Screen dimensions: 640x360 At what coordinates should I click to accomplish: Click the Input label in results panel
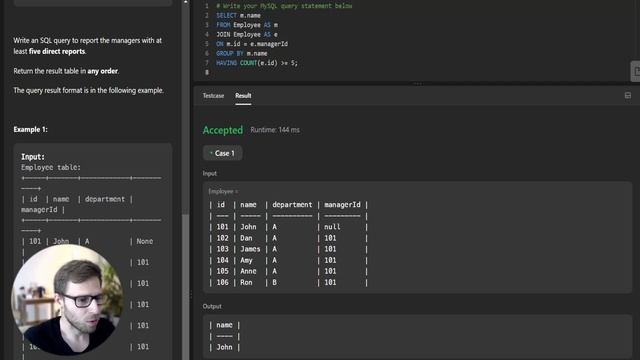coord(210,173)
